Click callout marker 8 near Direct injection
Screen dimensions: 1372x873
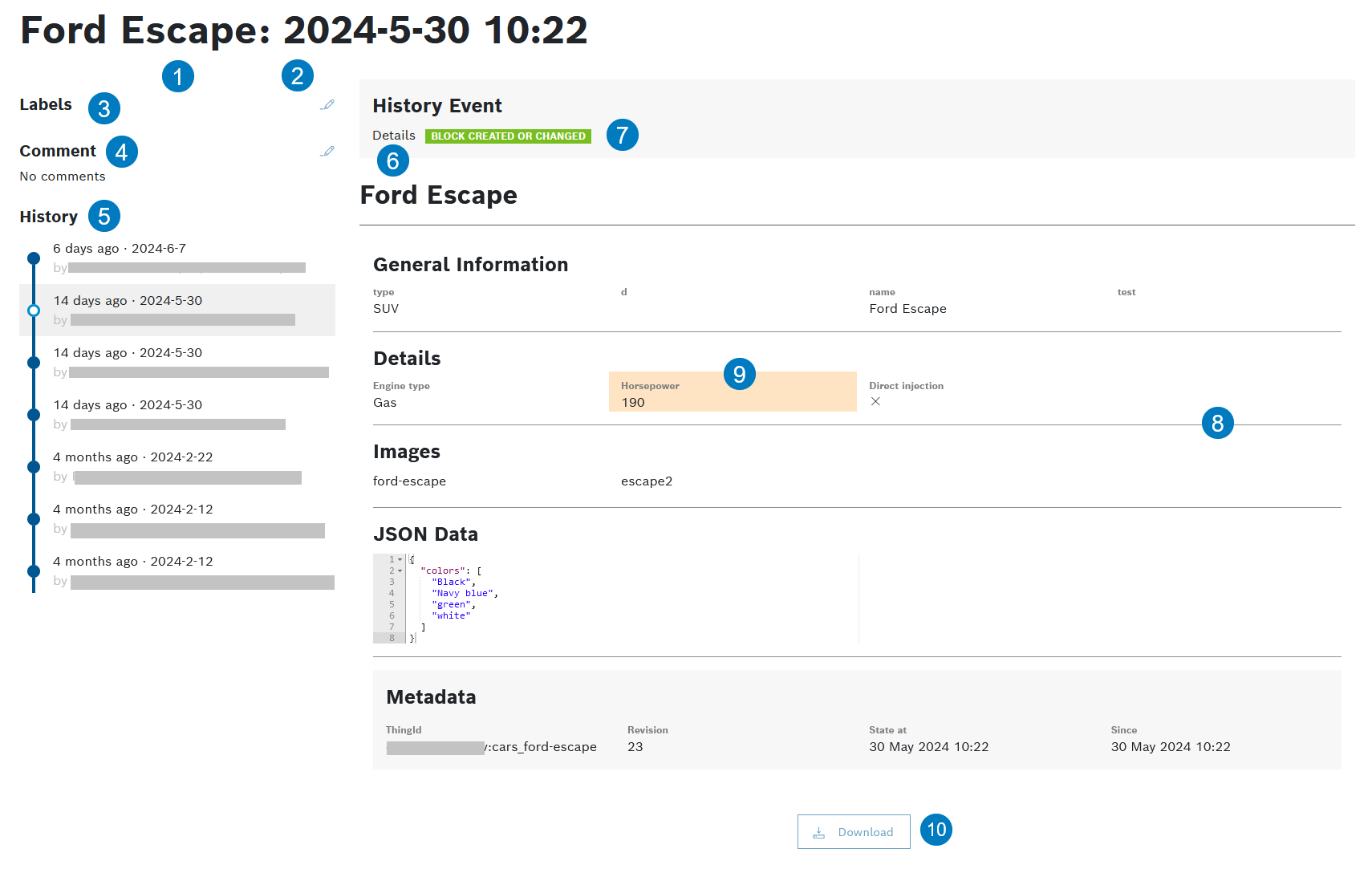coord(1217,423)
